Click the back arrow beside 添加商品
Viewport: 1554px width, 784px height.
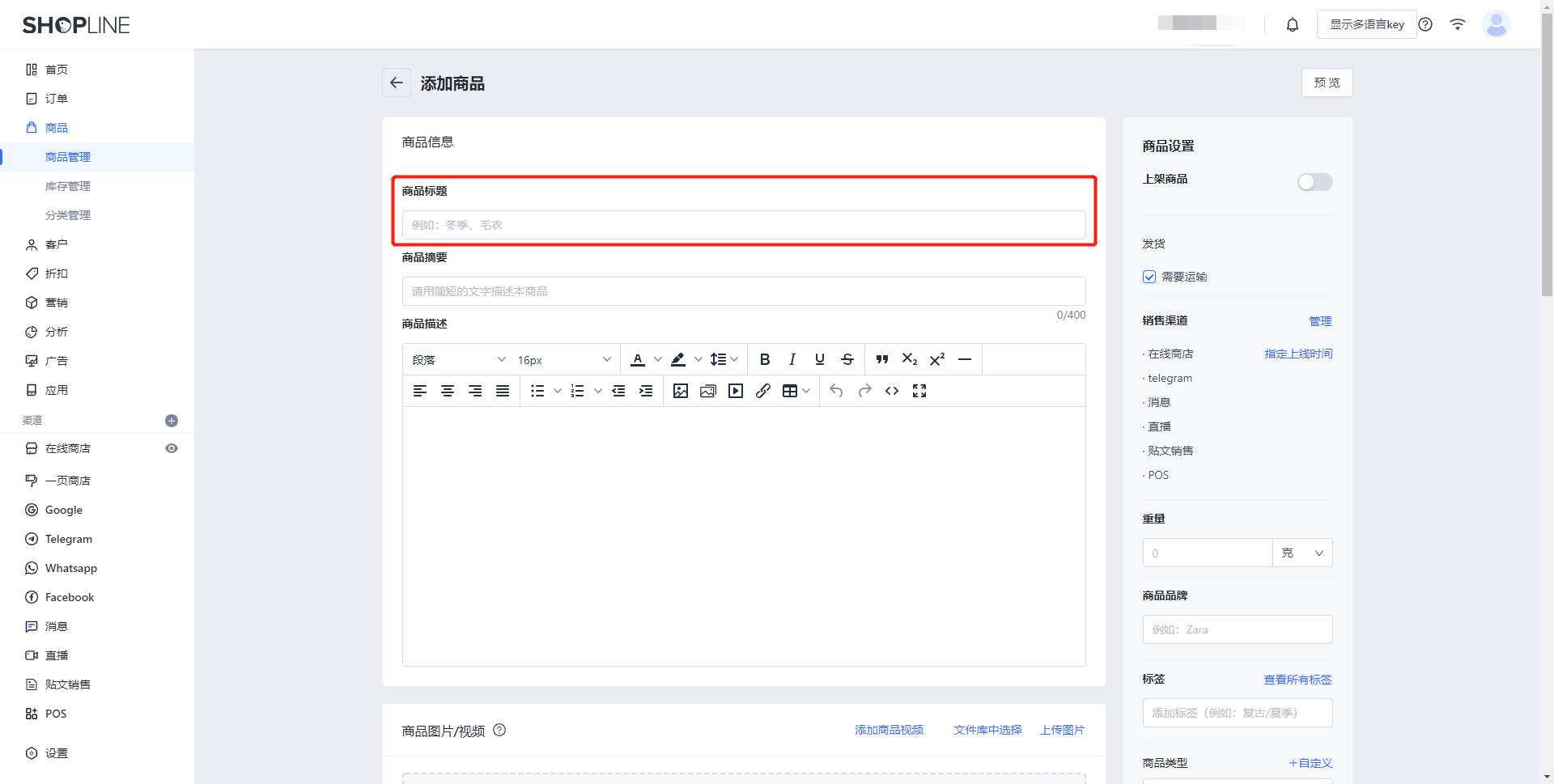click(x=396, y=83)
